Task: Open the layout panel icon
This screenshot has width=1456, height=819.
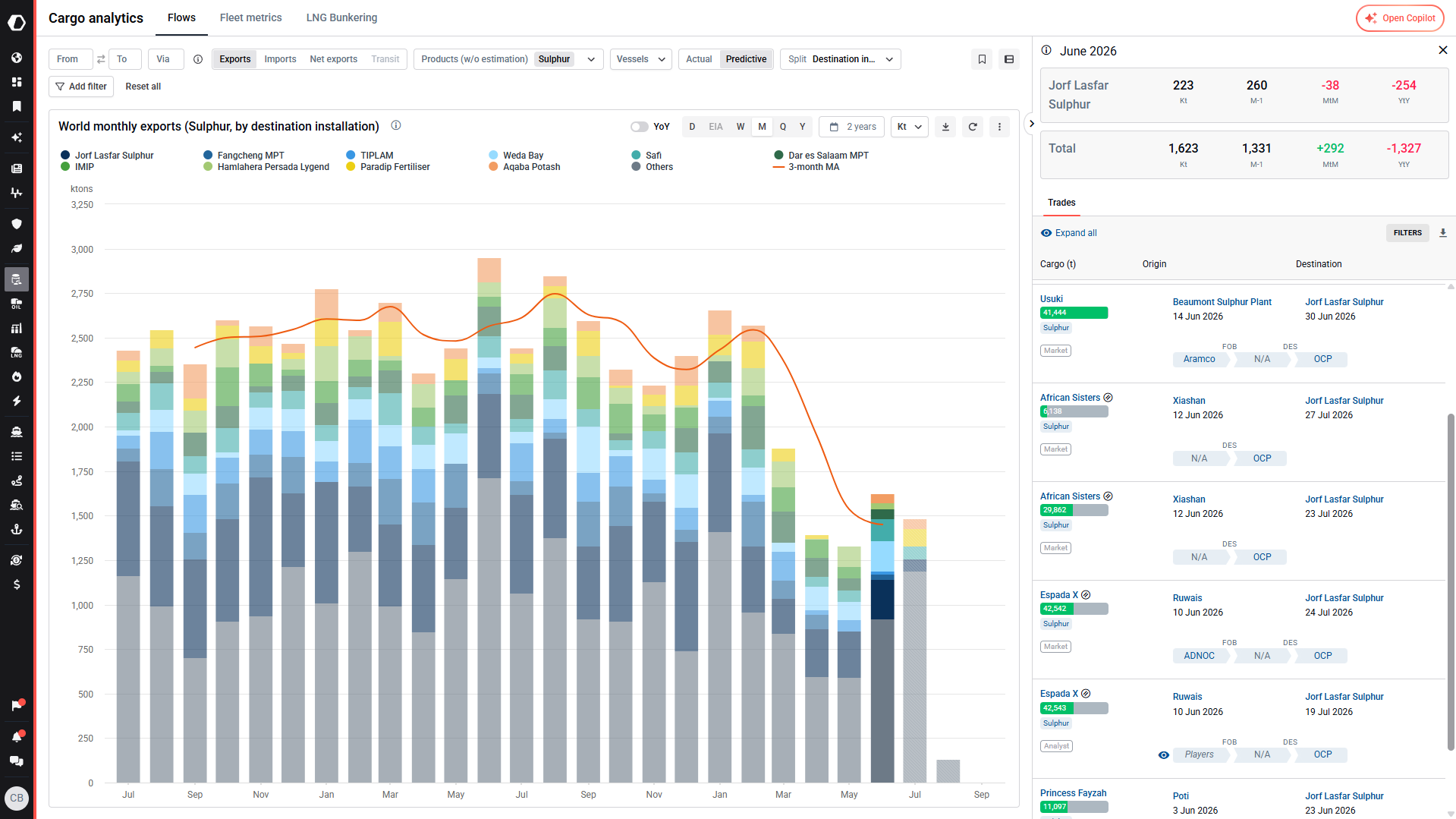Action: [1009, 59]
